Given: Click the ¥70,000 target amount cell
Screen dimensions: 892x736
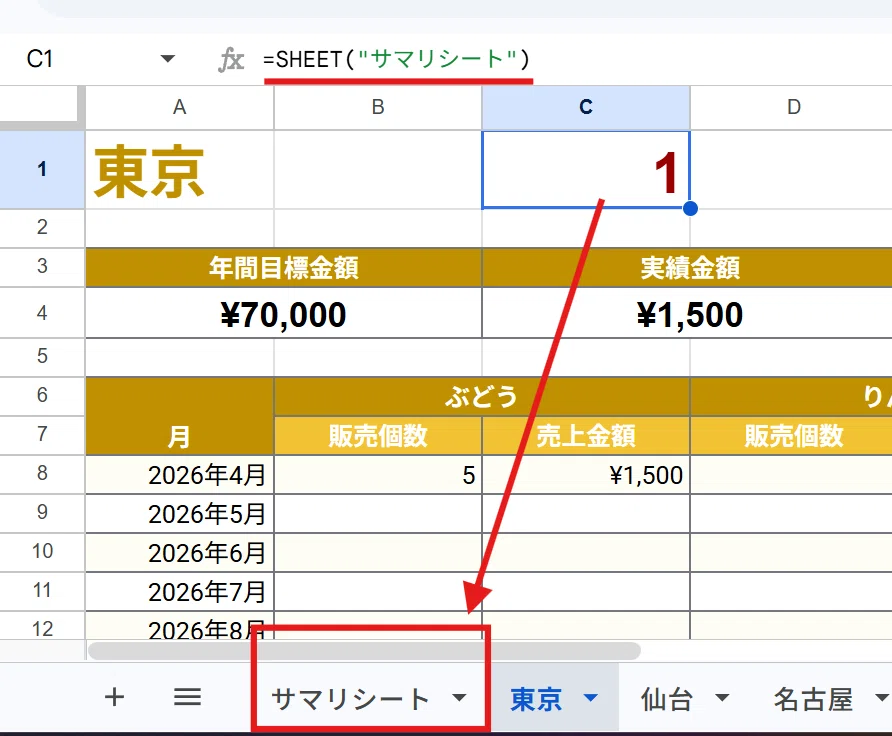Looking at the screenshot, I should click(x=283, y=313).
